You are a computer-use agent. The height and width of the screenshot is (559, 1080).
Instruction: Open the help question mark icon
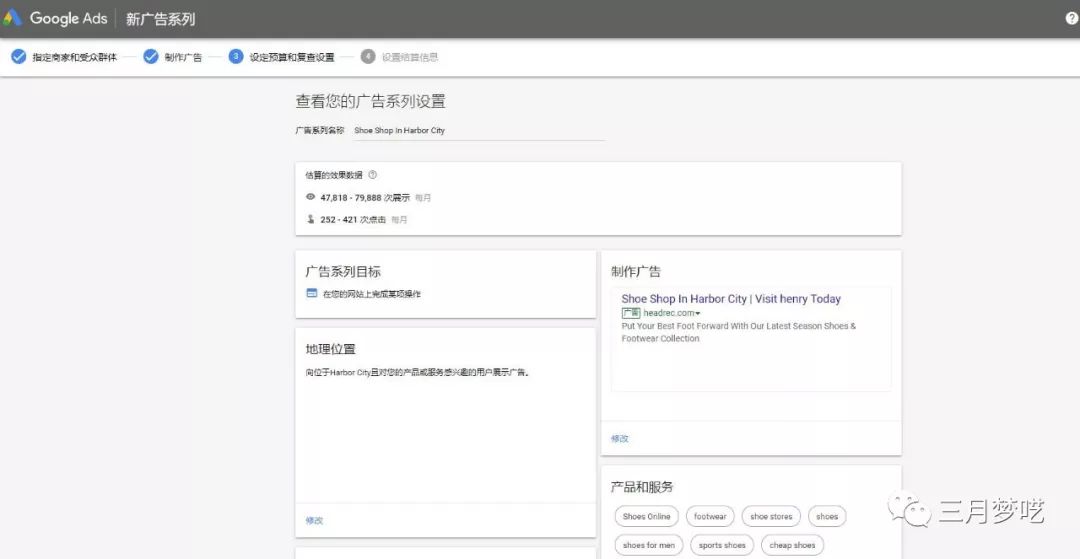(x=1072, y=19)
